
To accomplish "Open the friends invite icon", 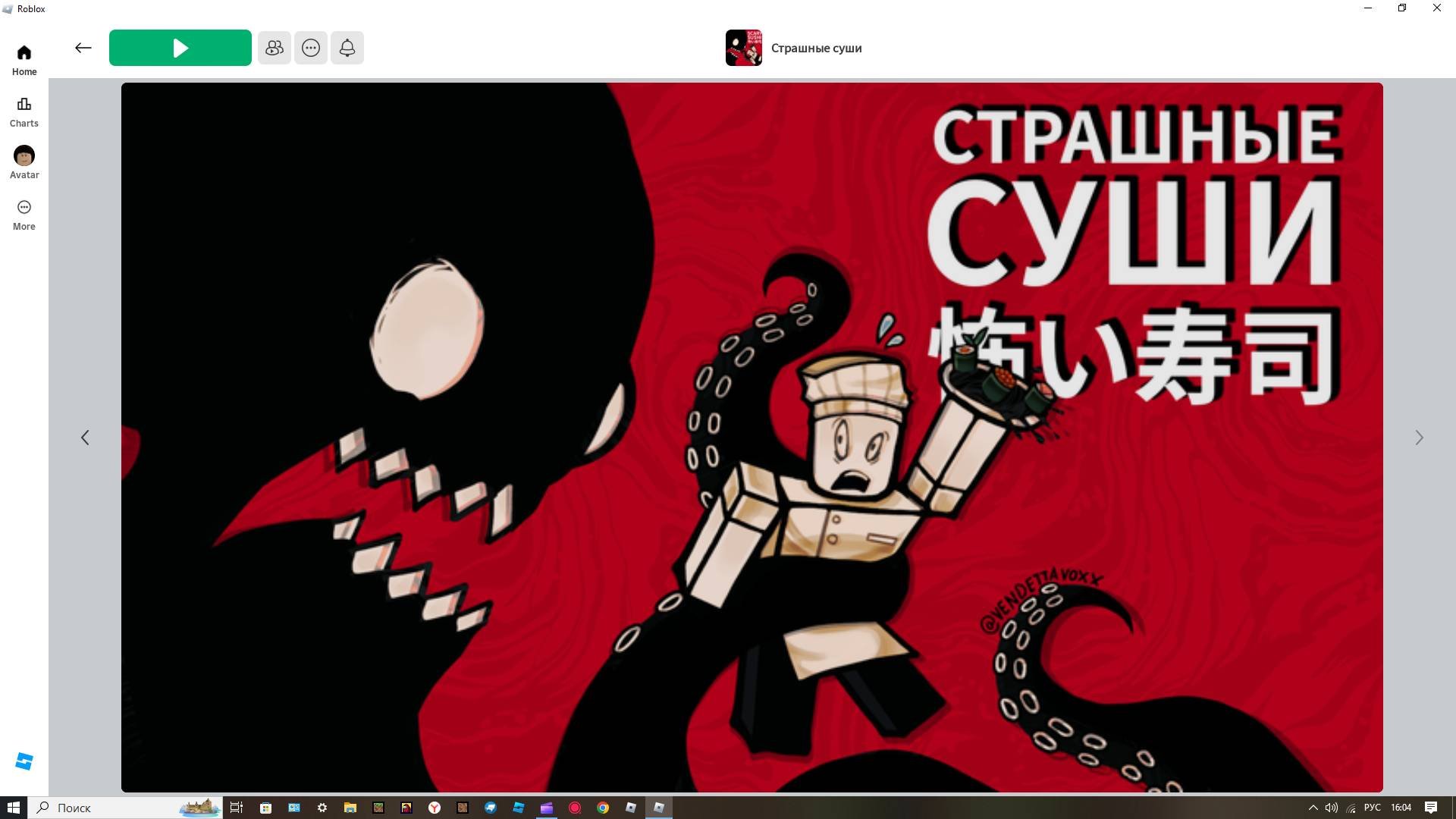I will coord(274,48).
